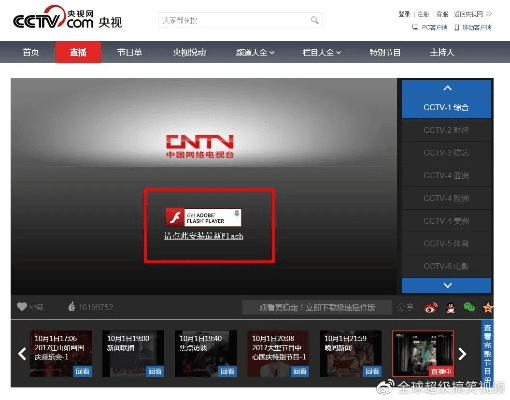Open the 央视悦动 nav tab
Viewport: 510px width, 400px height.
[x=189, y=52]
